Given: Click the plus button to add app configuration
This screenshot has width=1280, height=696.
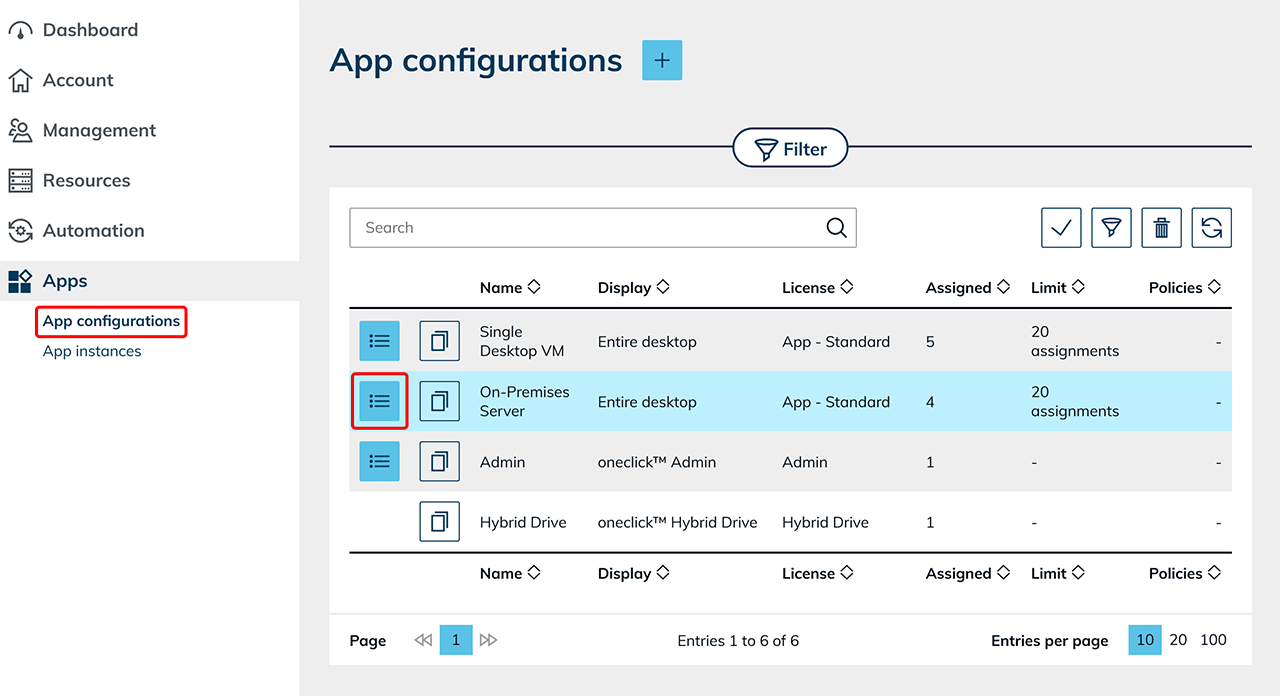Looking at the screenshot, I should coord(661,61).
